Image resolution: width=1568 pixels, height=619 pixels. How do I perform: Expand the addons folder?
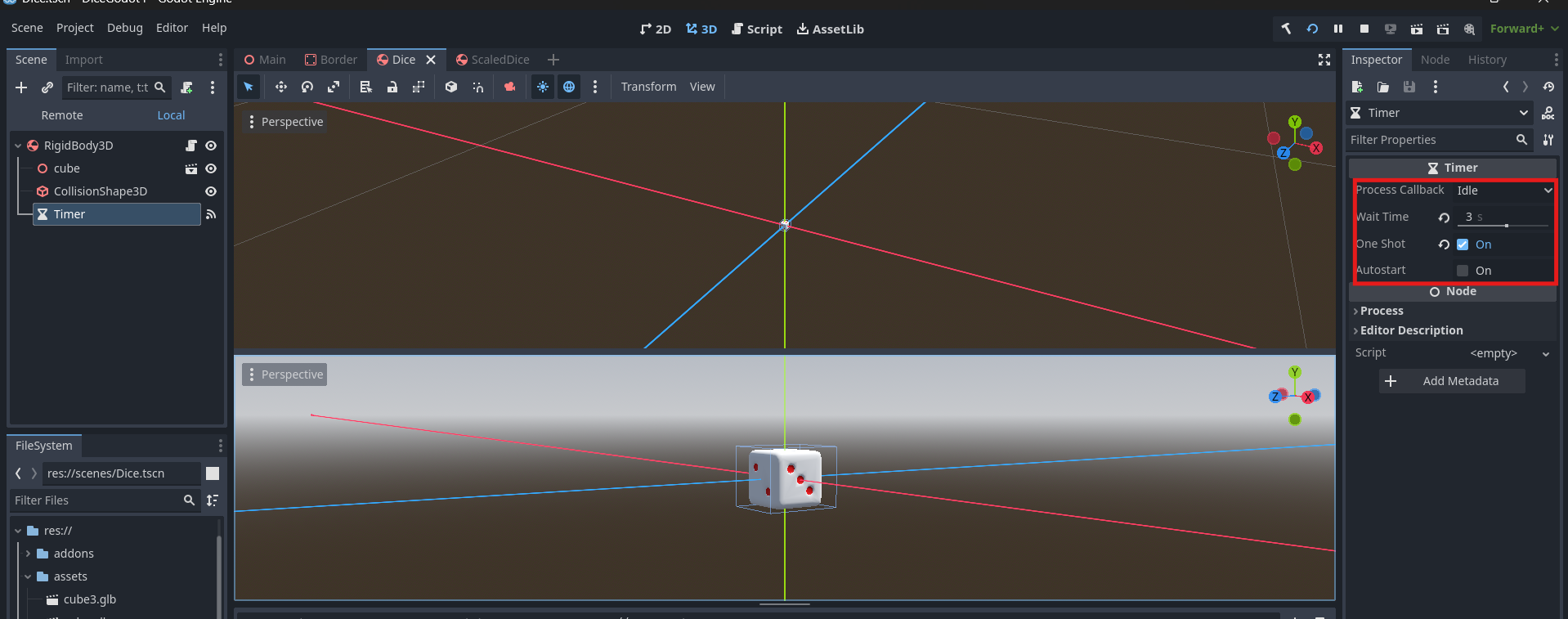point(29,554)
